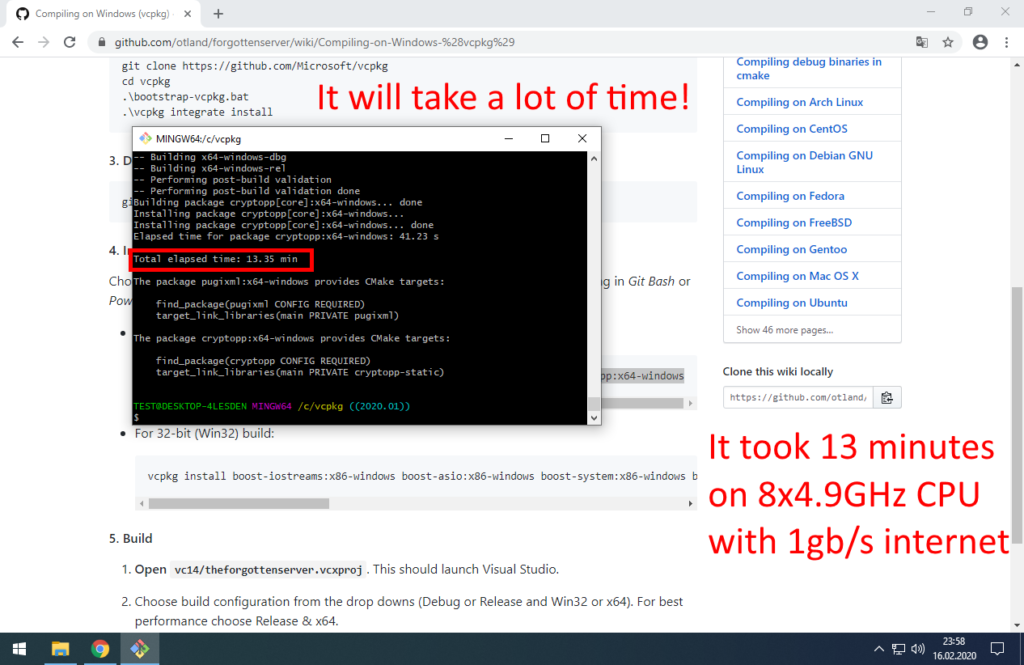Minimize the Chrome window
This screenshot has height=665, width=1024.
pos(931,12)
